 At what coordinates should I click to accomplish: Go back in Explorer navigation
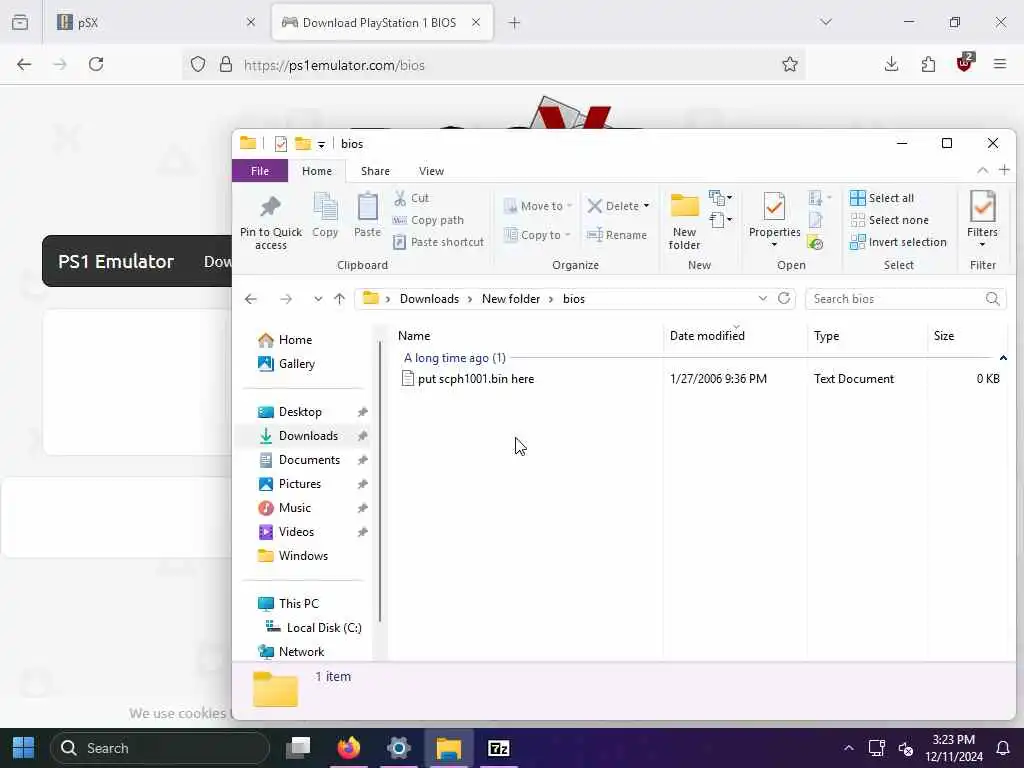[x=251, y=299]
